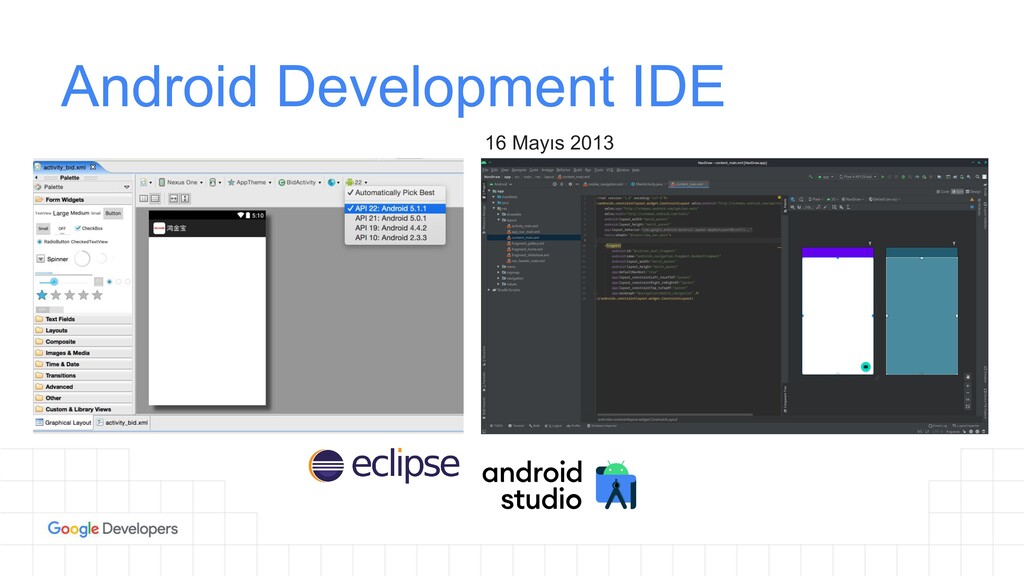Click the first layout view icon below toolbar
This screenshot has width=1024, height=576.
pyautogui.click(x=144, y=199)
